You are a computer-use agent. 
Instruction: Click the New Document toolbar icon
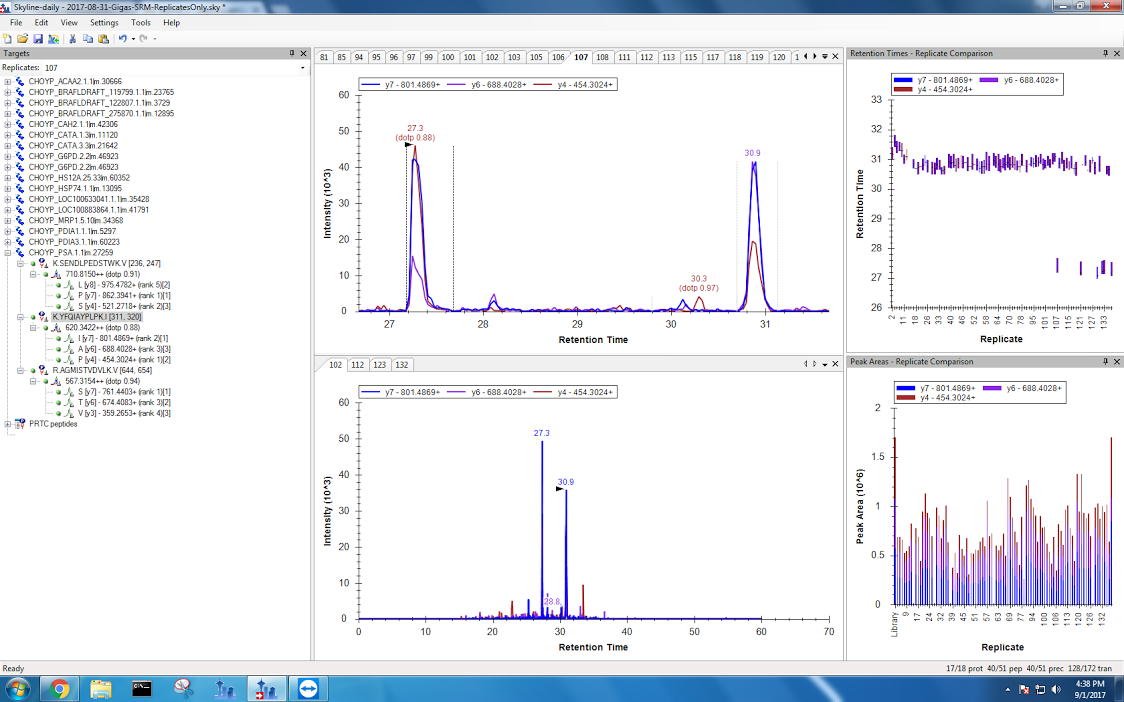coord(8,38)
